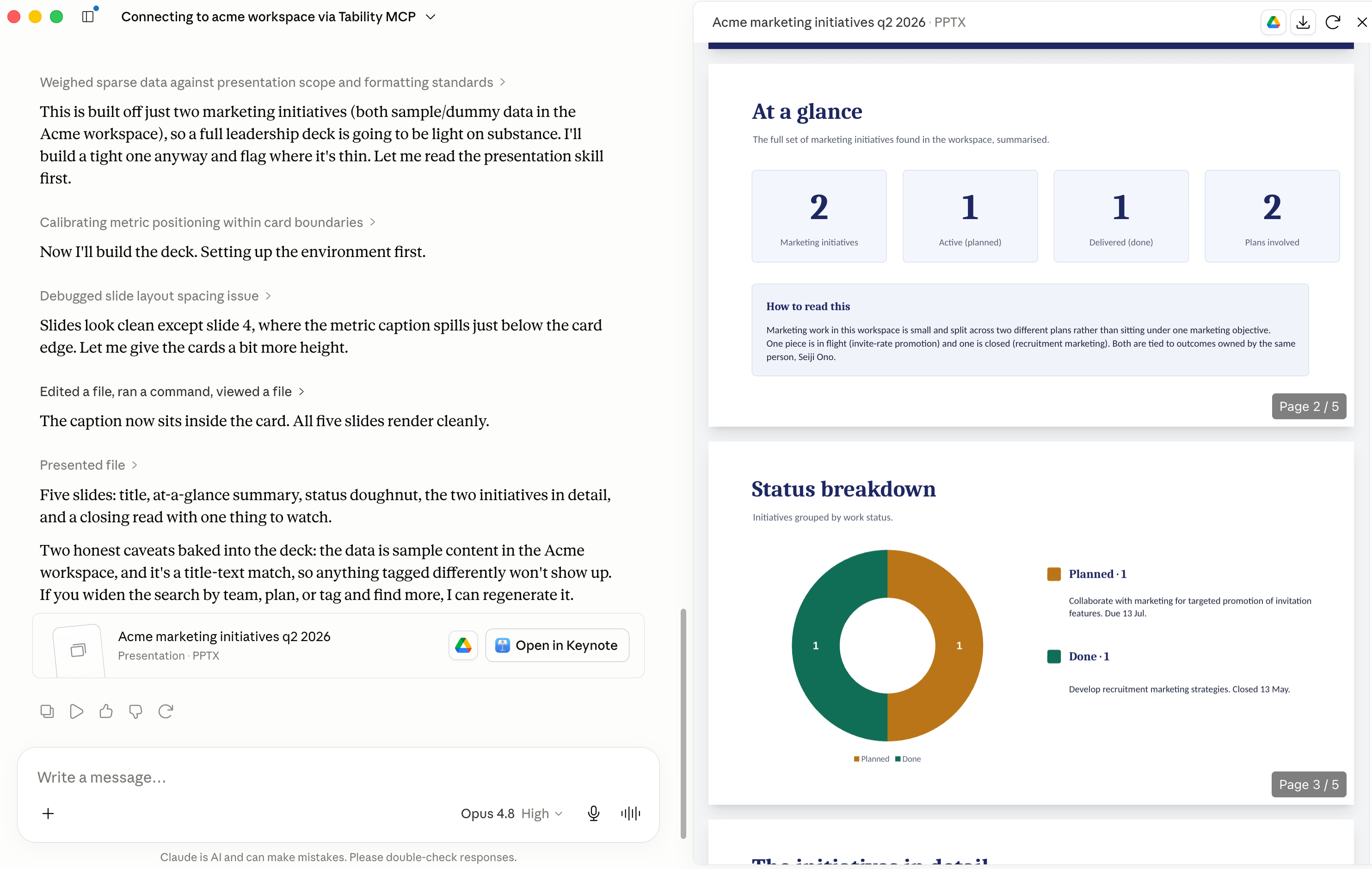Download the PPTX file
The image size is (1372, 869).
pyautogui.click(x=1303, y=22)
